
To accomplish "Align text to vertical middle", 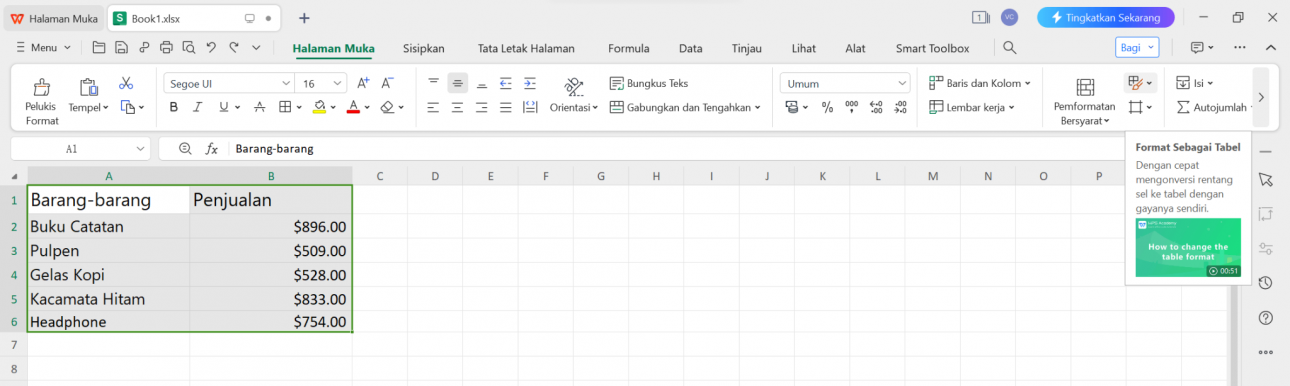I will pyautogui.click(x=457, y=83).
